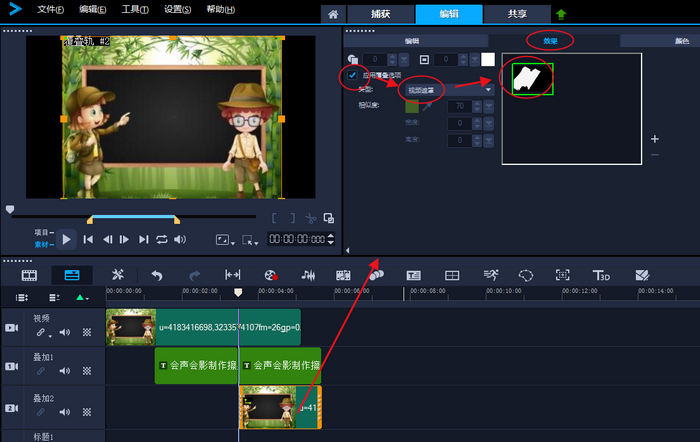This screenshot has width=700, height=442.
Task: Switch playback mode to 素材 (clip)
Action: click(42, 244)
